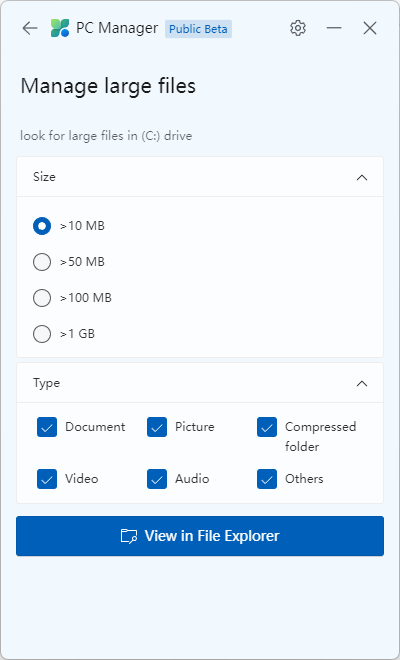Close the PC Manager window

coord(370,28)
